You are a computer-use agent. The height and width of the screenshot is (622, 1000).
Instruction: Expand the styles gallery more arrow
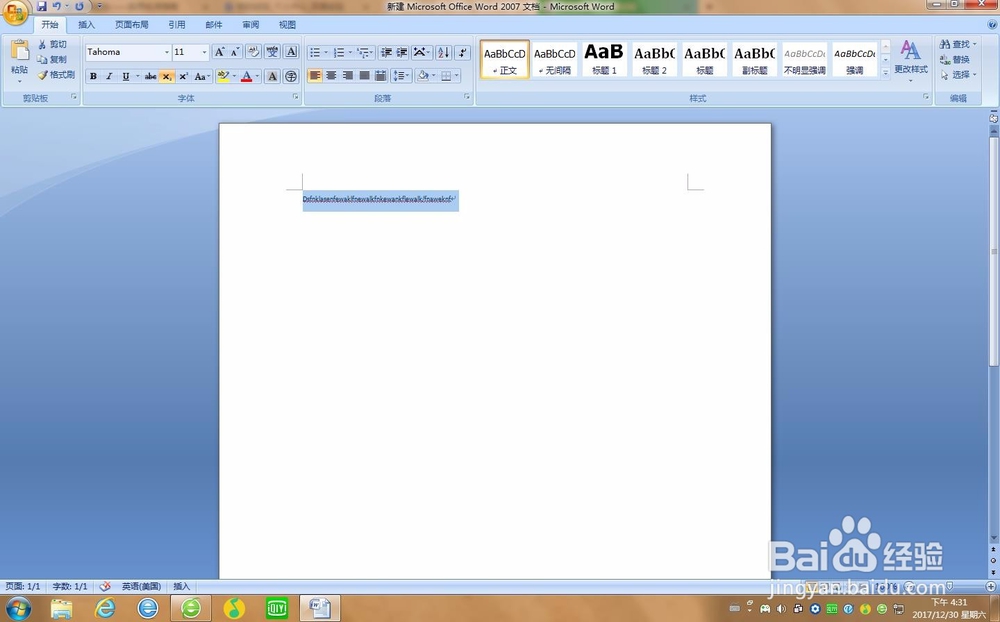[x=885, y=73]
